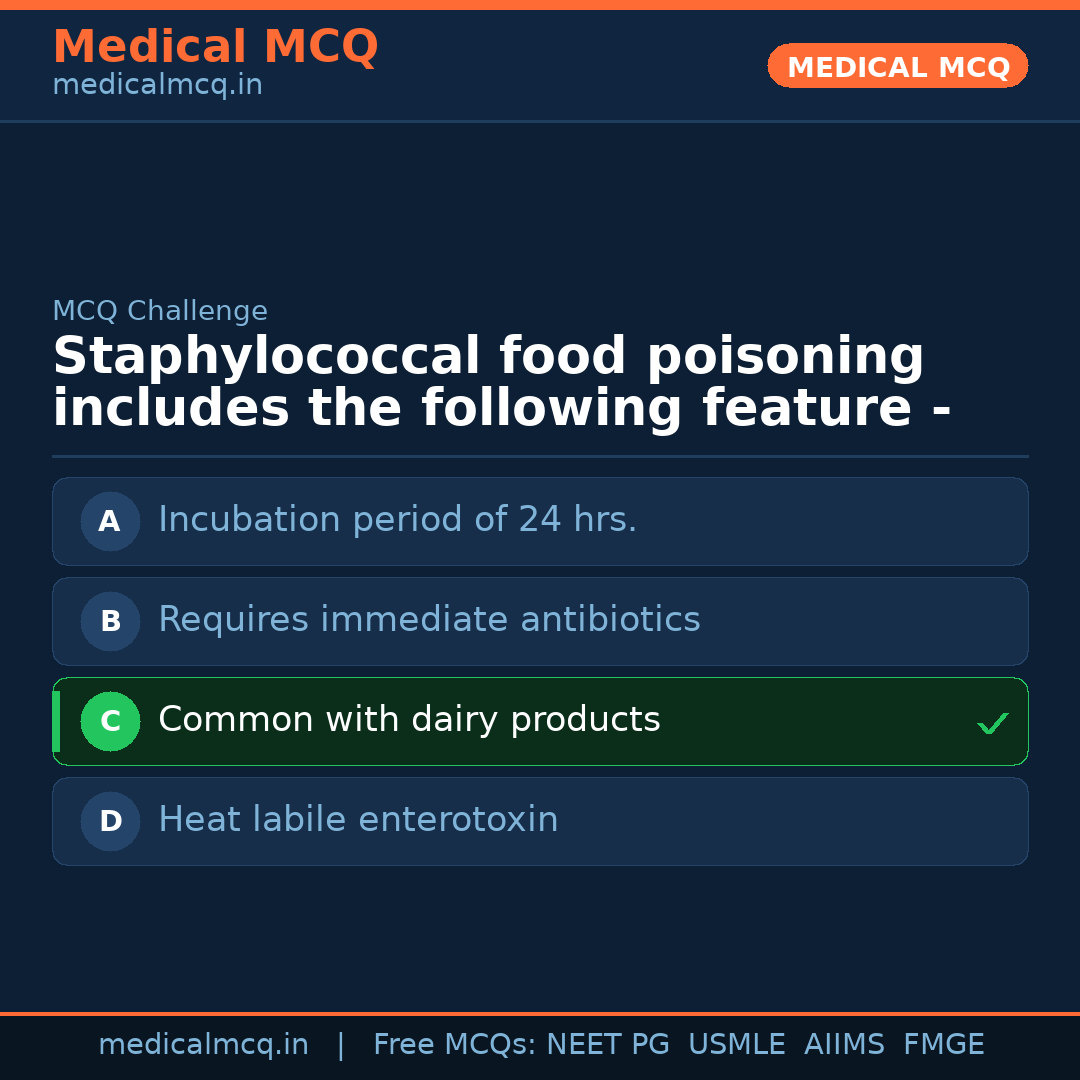Select answer 'Incubation period of 24 hrs.'
The height and width of the screenshot is (1080, 1080).
pos(397,520)
